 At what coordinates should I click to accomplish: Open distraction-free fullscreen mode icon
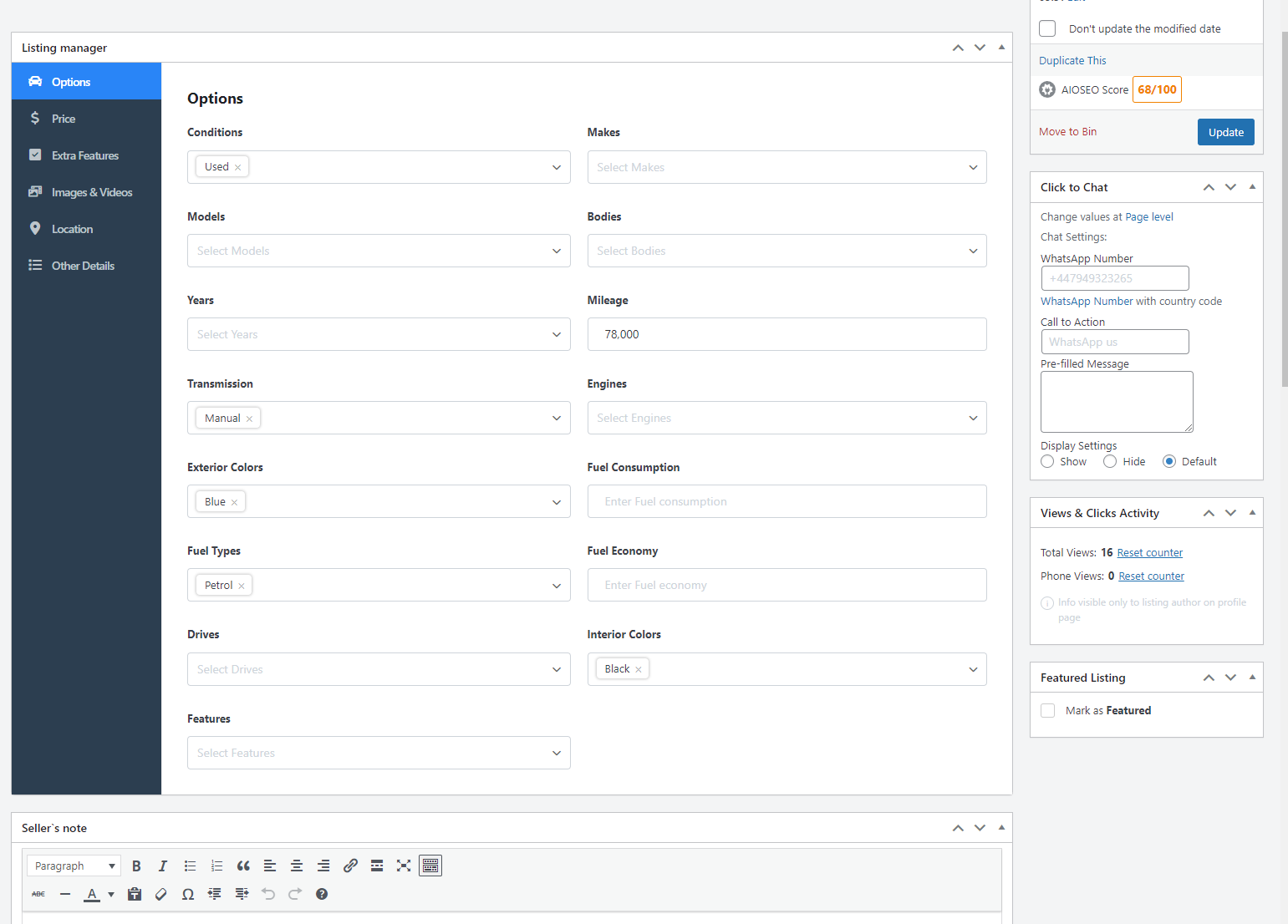click(x=404, y=866)
